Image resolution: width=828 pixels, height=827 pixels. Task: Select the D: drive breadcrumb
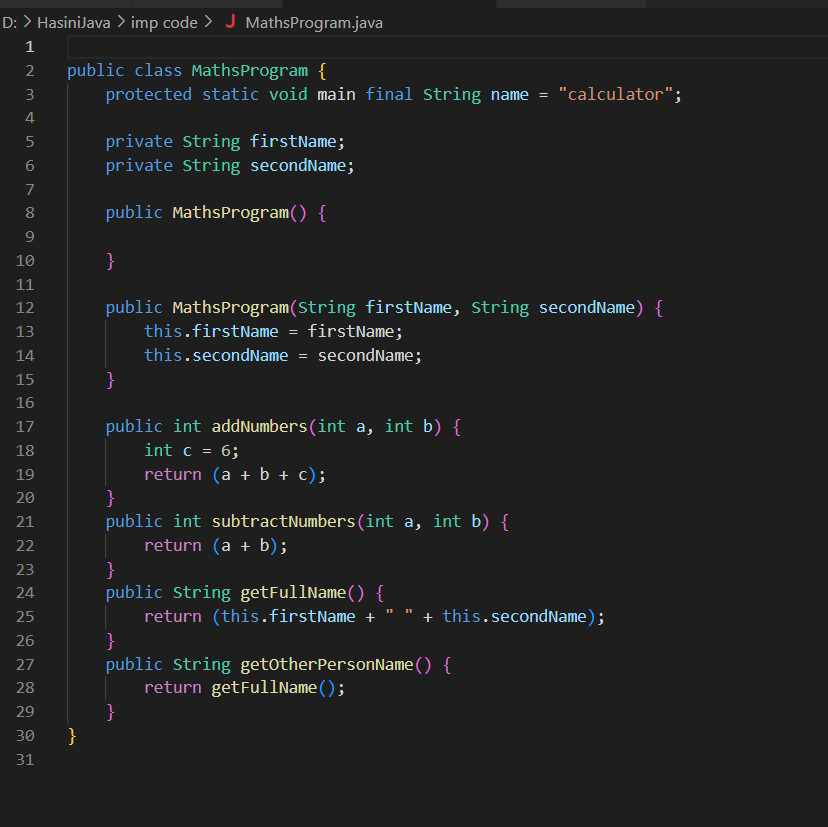(x=9, y=22)
